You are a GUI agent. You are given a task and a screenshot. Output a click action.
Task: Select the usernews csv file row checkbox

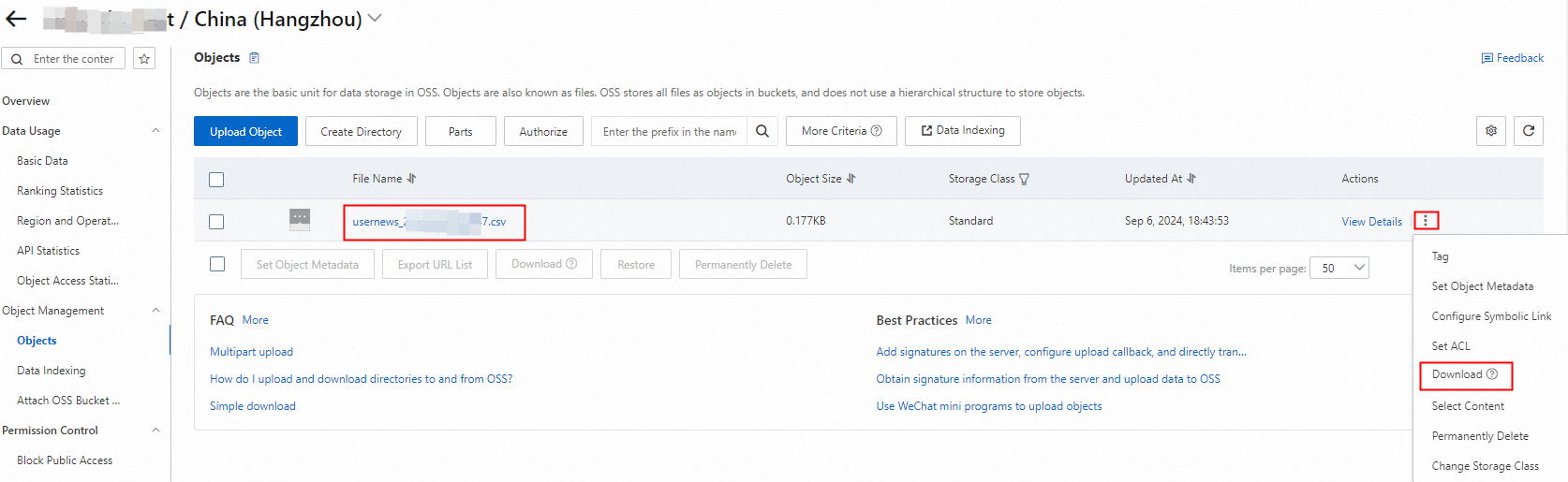point(216,222)
